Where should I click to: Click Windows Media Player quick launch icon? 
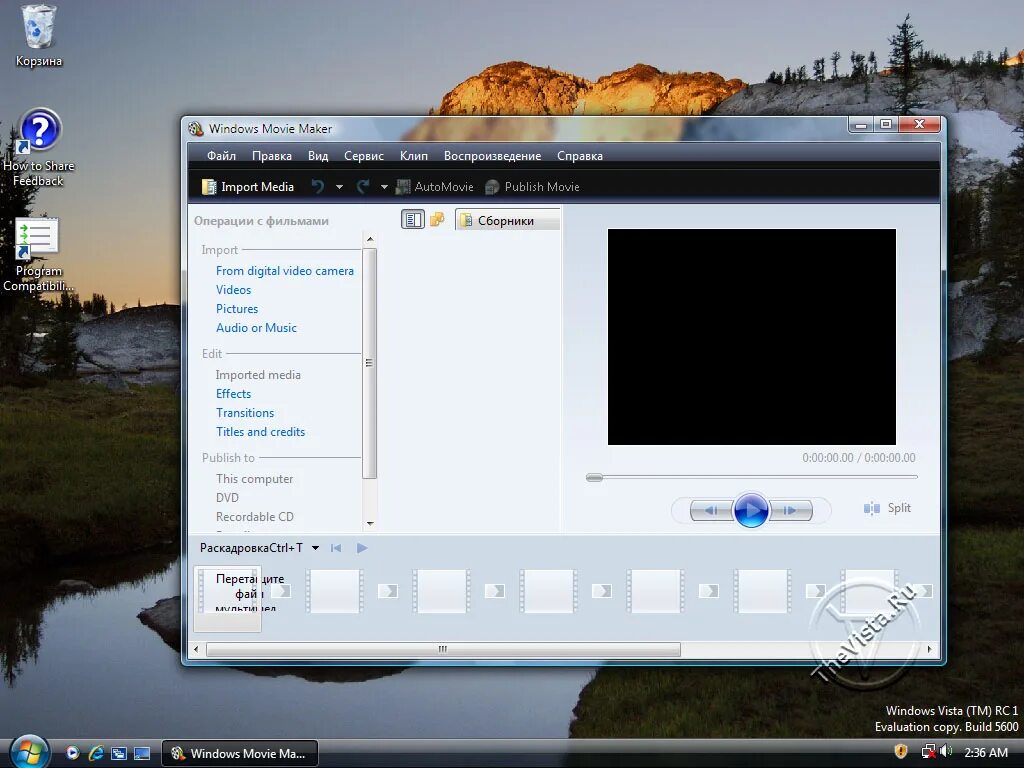pos(72,753)
